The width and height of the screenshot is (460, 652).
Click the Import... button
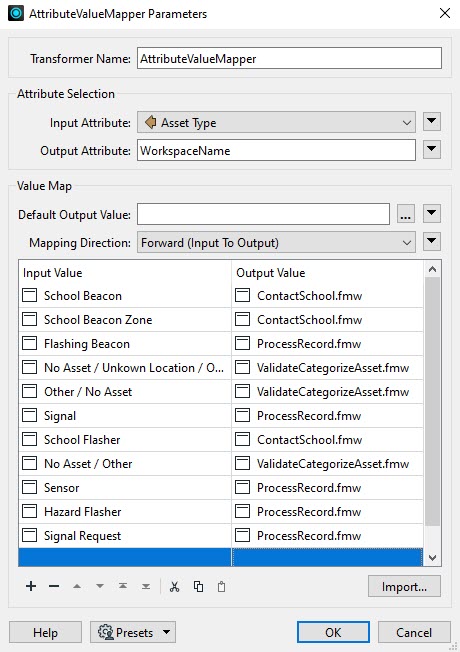(x=404, y=586)
